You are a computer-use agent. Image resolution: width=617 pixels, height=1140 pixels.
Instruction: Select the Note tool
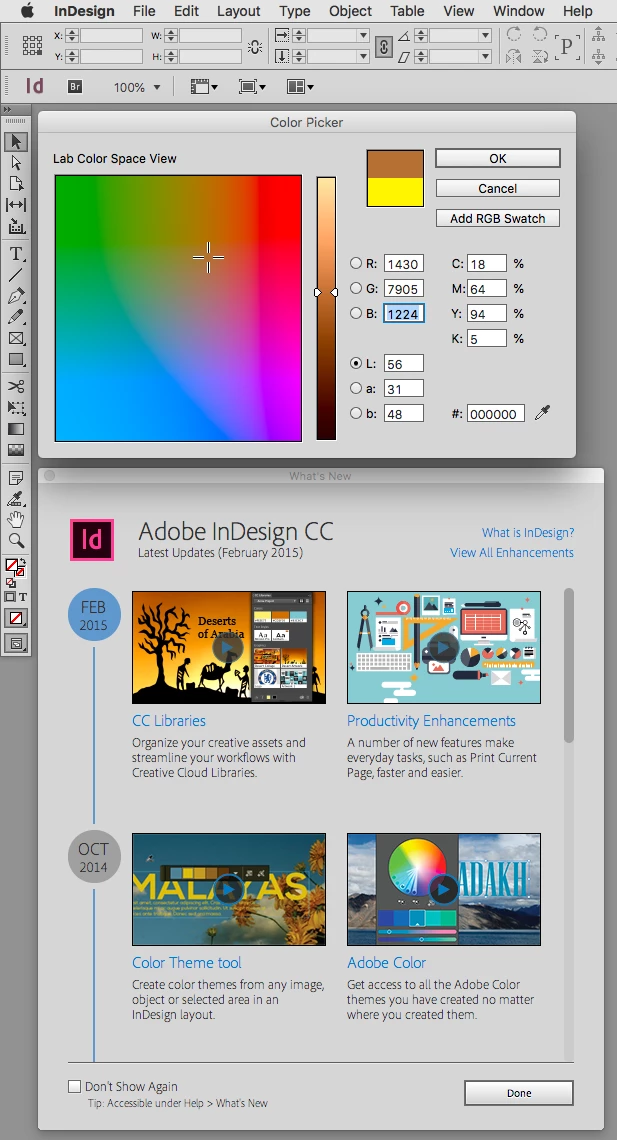pos(16,478)
